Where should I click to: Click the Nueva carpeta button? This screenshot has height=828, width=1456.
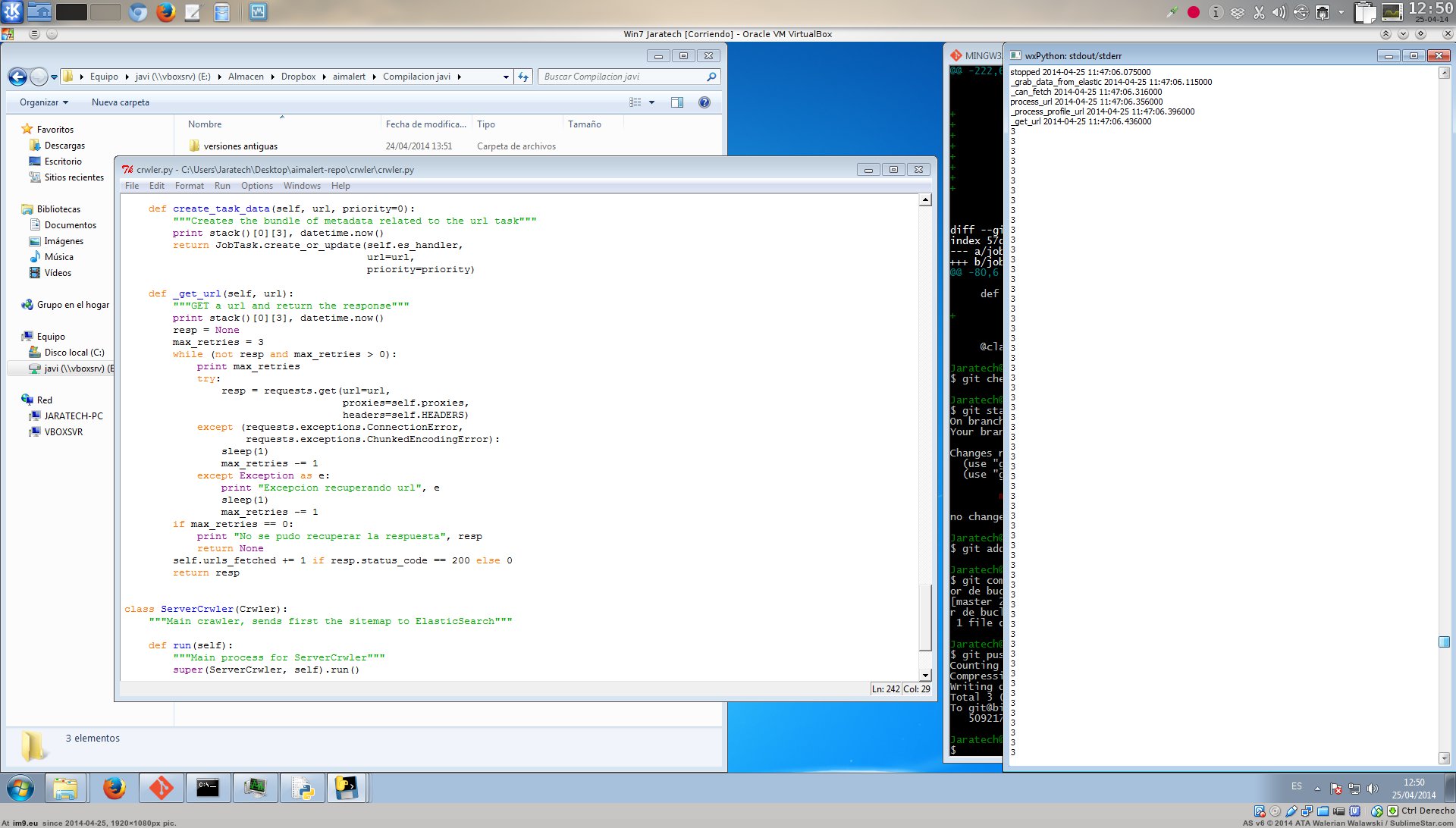[121, 102]
